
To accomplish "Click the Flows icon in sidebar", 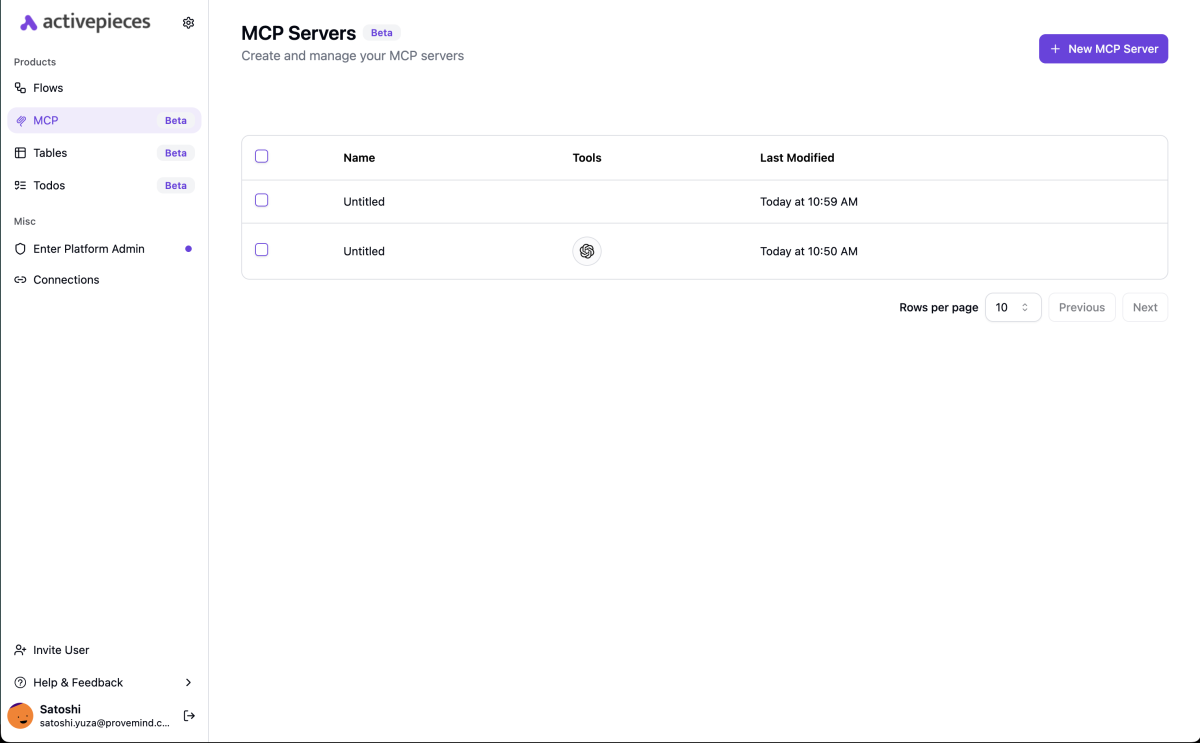I will pyautogui.click(x=20, y=88).
